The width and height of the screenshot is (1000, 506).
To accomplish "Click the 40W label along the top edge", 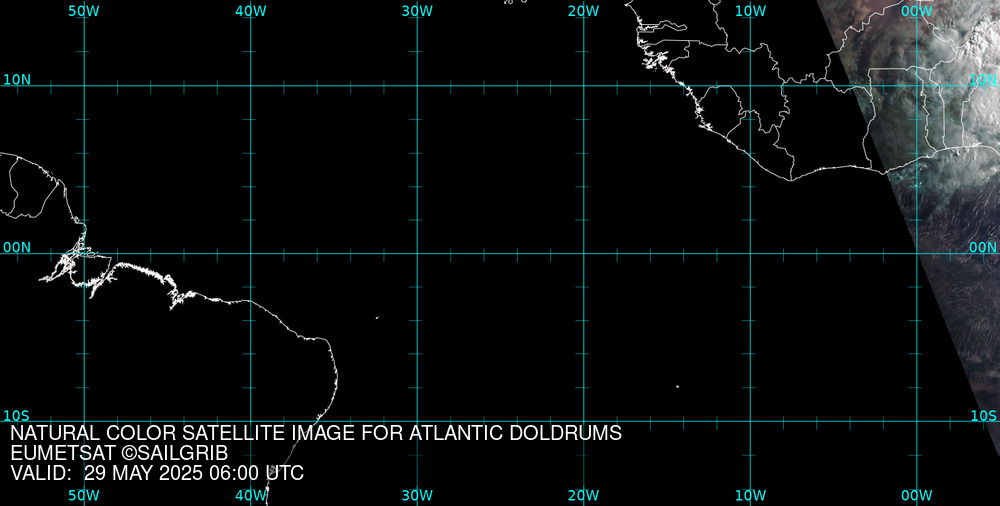I will [x=251, y=11].
